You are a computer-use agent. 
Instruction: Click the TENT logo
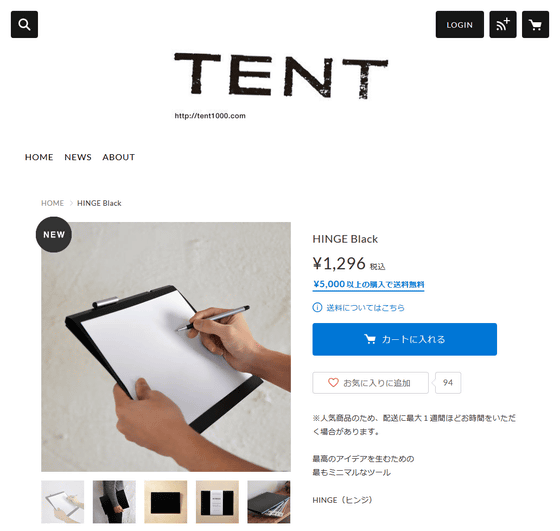pyautogui.click(x=281, y=76)
